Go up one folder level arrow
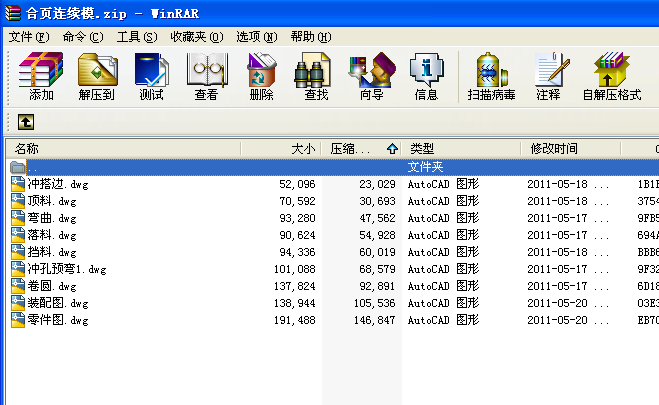 coord(26,122)
